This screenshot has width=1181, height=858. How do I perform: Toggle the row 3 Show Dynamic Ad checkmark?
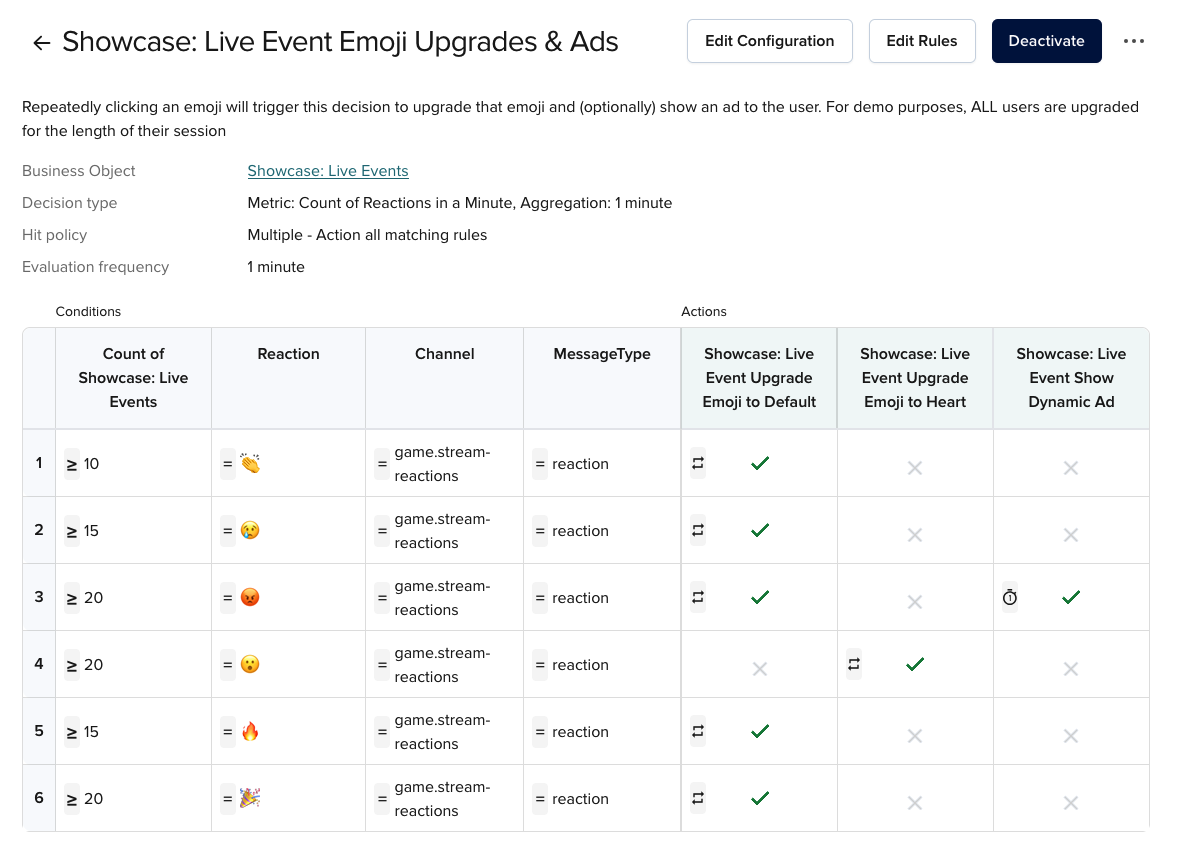point(1071,597)
